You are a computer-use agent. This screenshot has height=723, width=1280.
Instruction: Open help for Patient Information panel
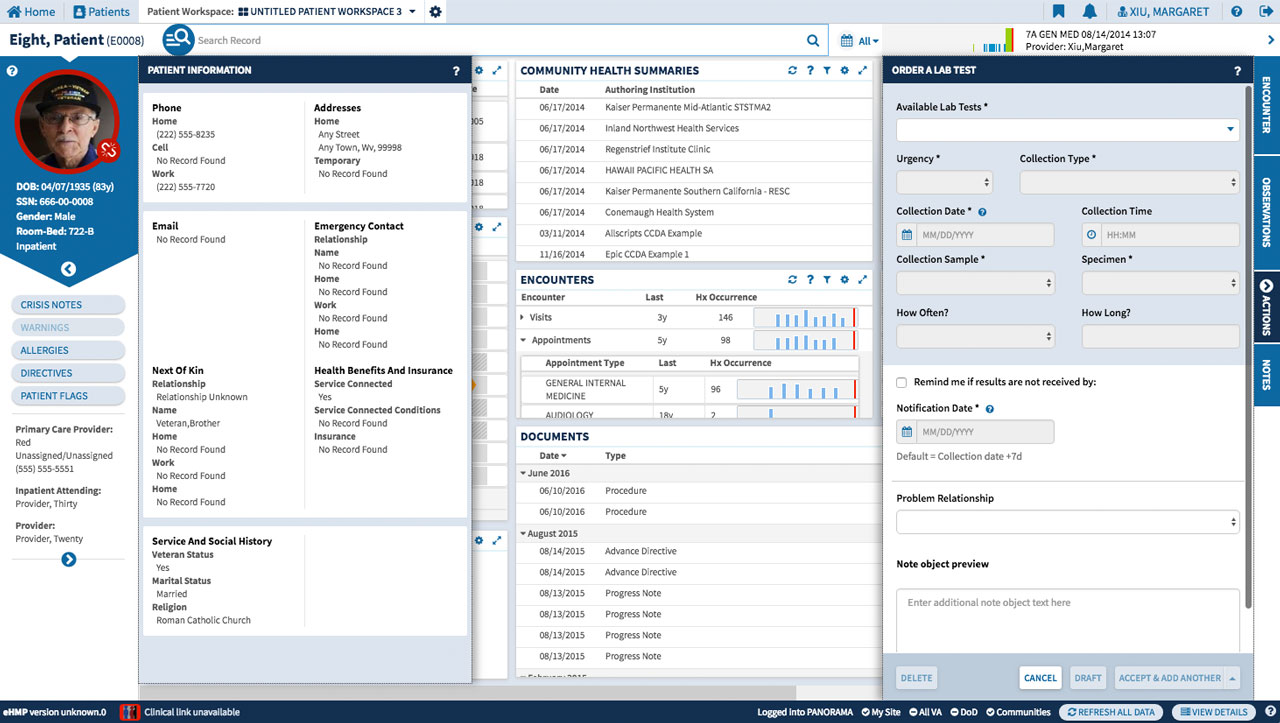click(456, 71)
